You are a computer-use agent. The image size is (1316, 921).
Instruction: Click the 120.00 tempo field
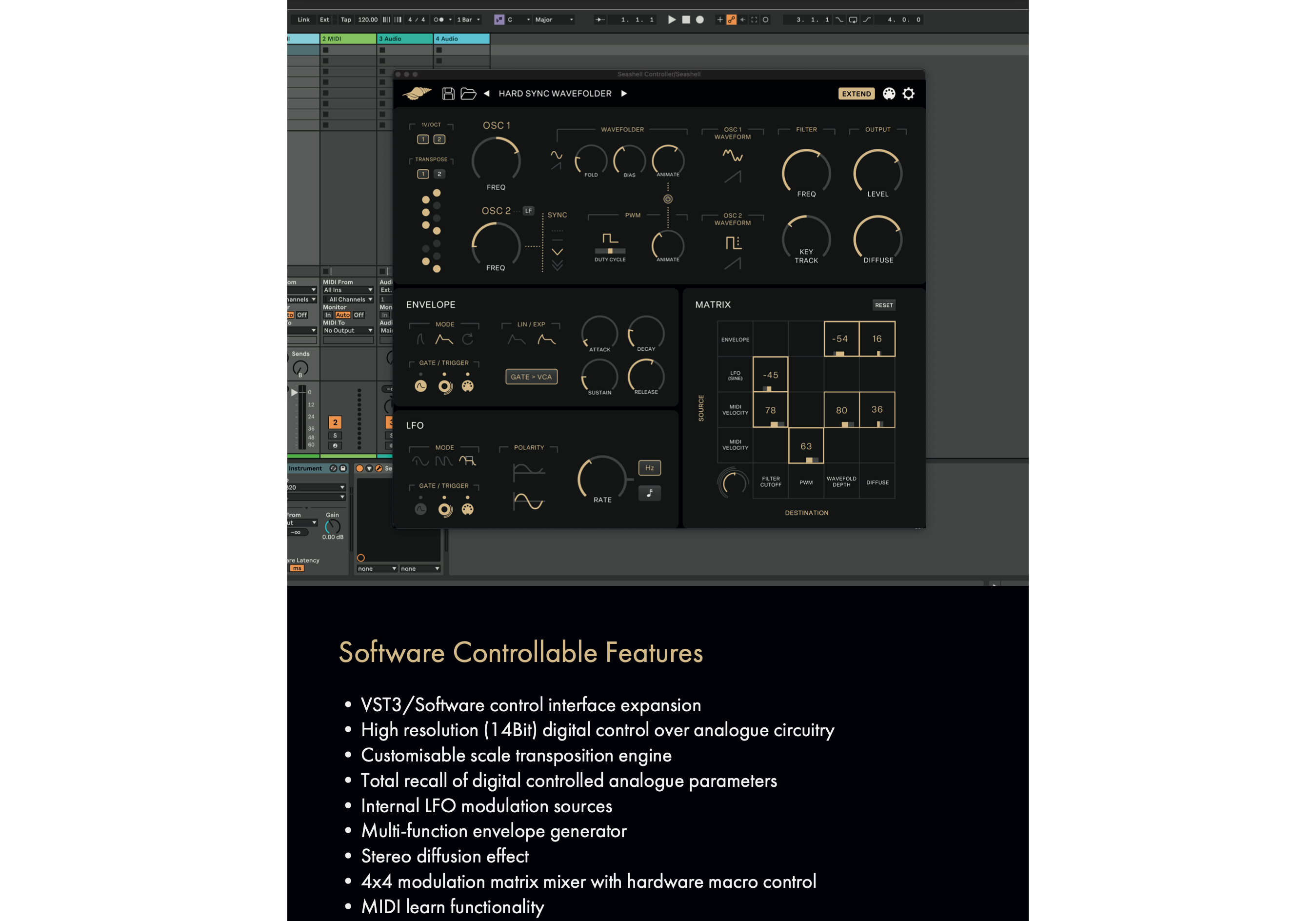pos(367,20)
